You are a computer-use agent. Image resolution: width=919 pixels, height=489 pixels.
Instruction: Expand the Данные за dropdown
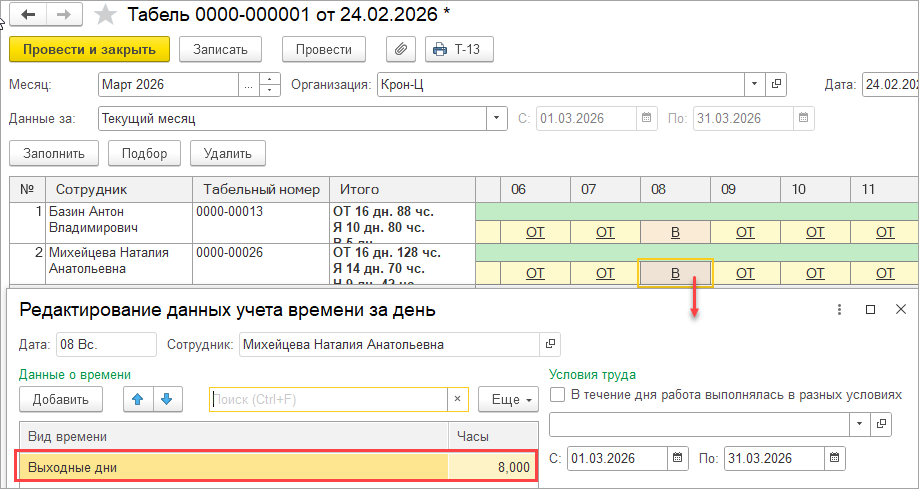[x=497, y=118]
